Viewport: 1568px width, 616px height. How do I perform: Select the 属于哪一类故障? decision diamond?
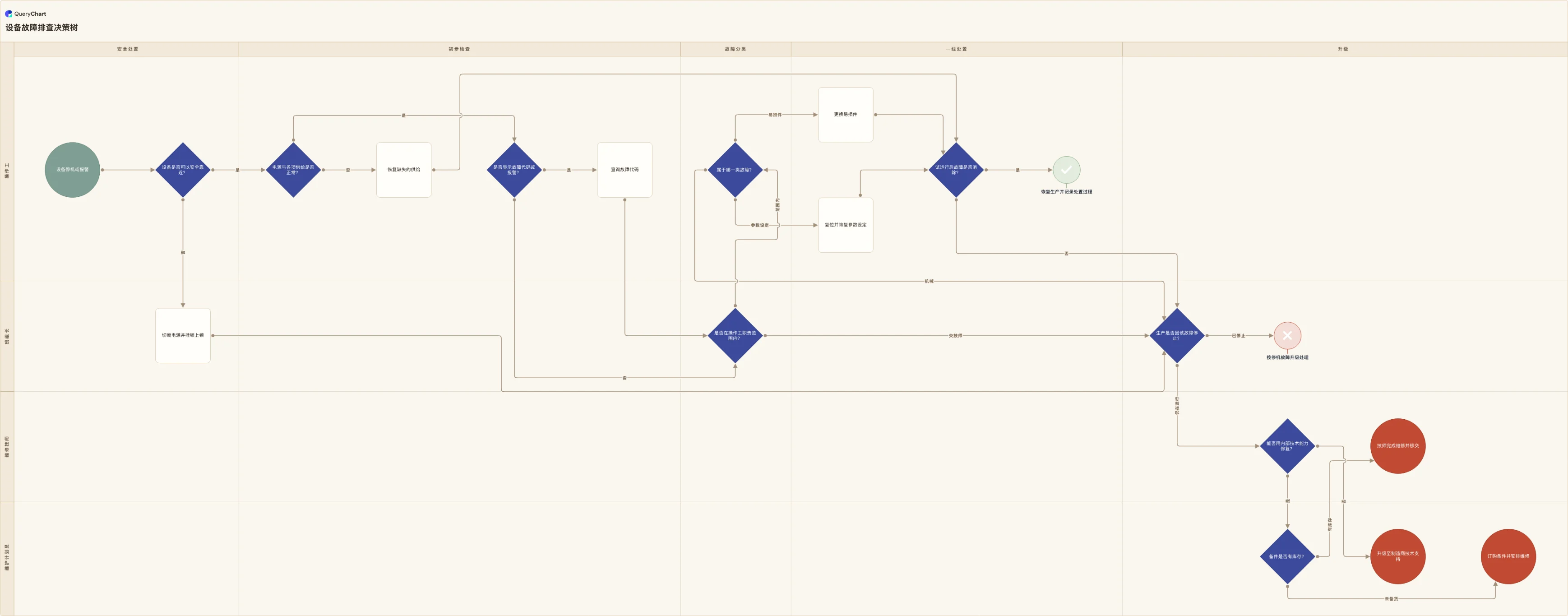point(735,170)
